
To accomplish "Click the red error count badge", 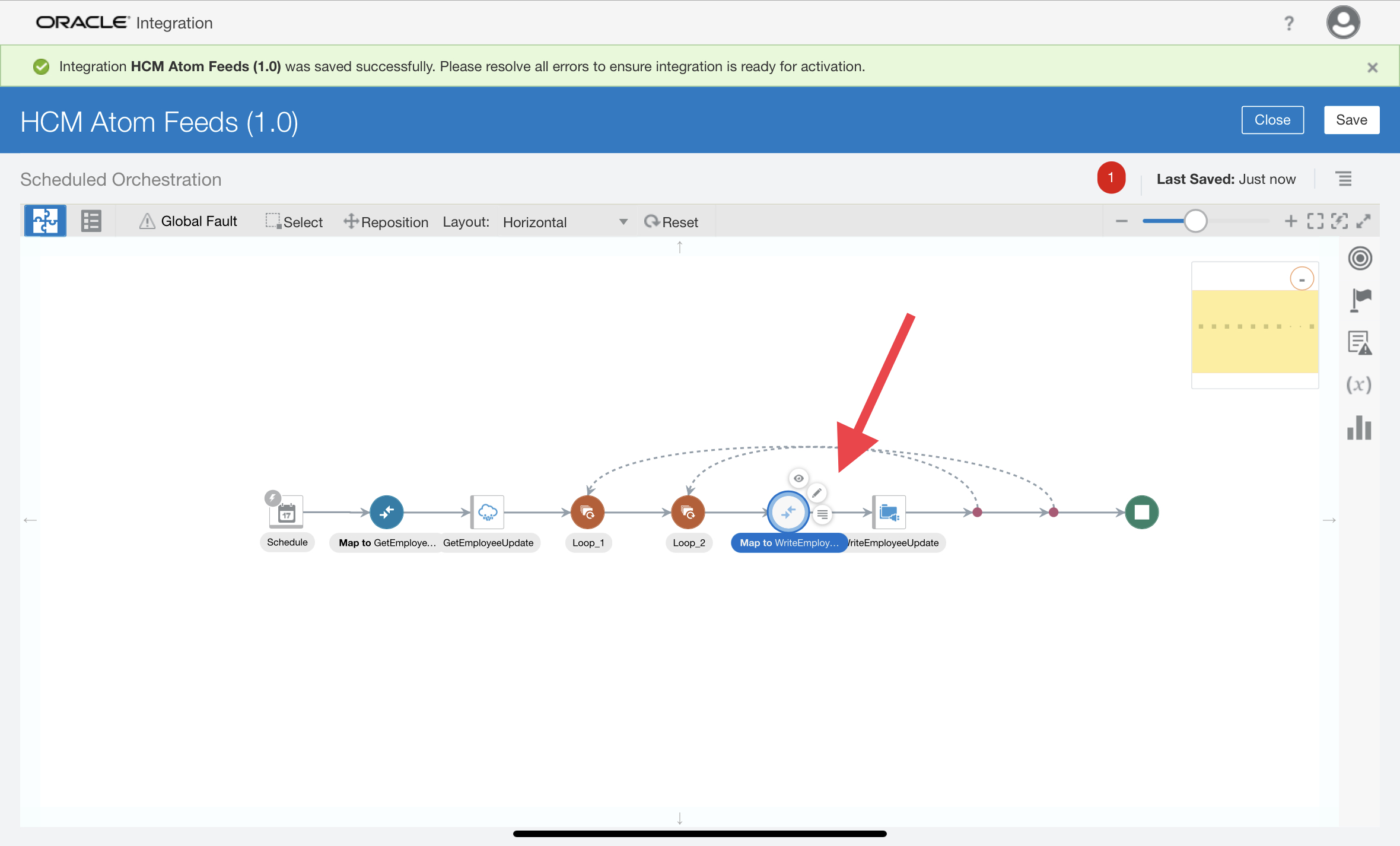I will tap(1111, 178).
